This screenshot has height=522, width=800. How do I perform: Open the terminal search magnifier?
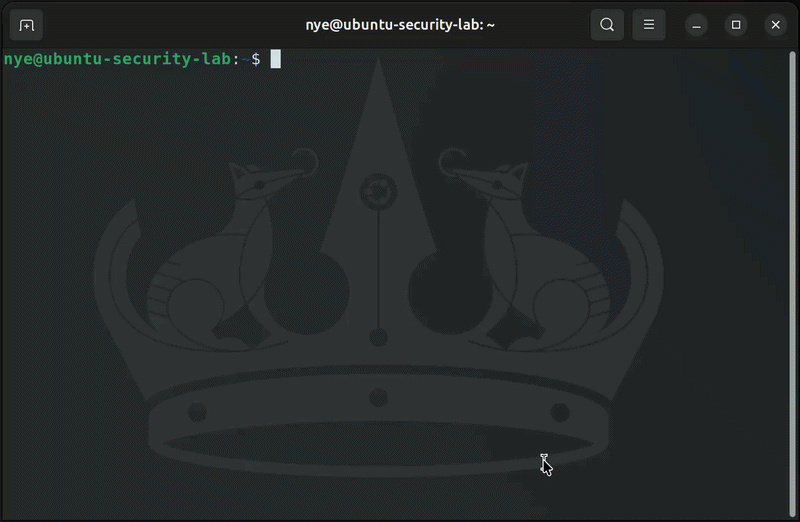click(x=607, y=24)
